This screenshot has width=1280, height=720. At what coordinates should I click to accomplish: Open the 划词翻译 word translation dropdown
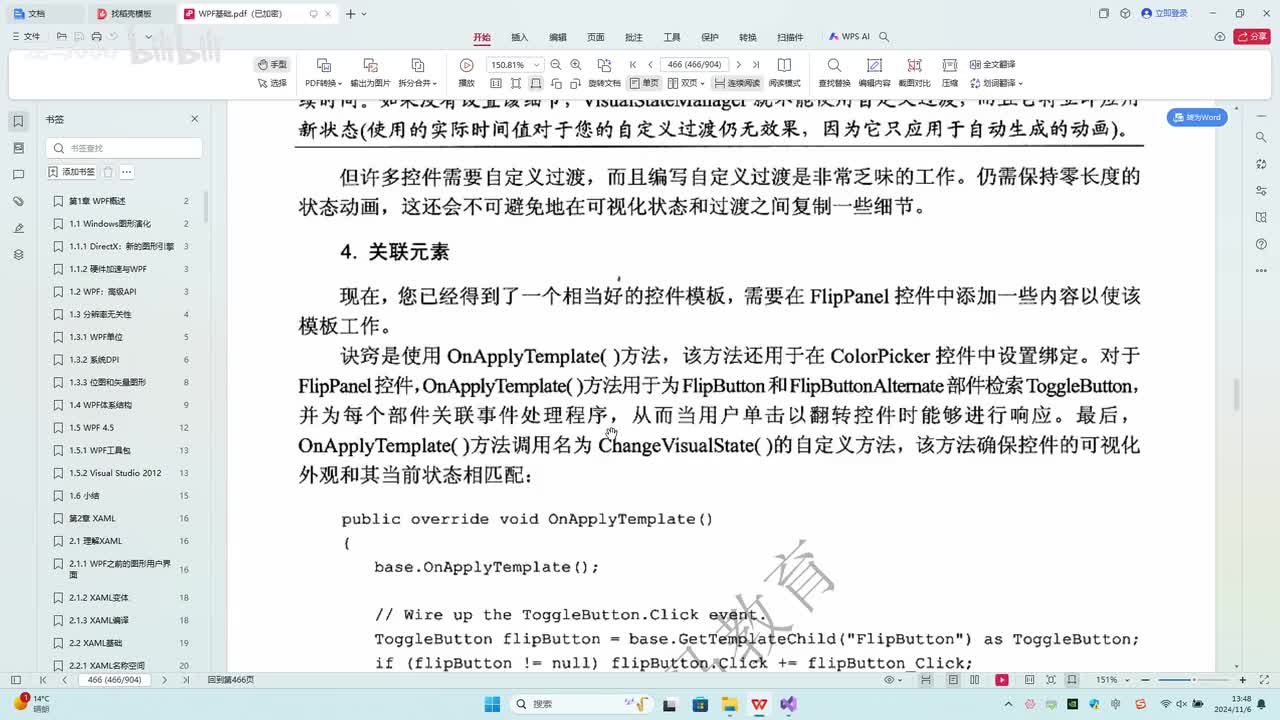point(995,83)
